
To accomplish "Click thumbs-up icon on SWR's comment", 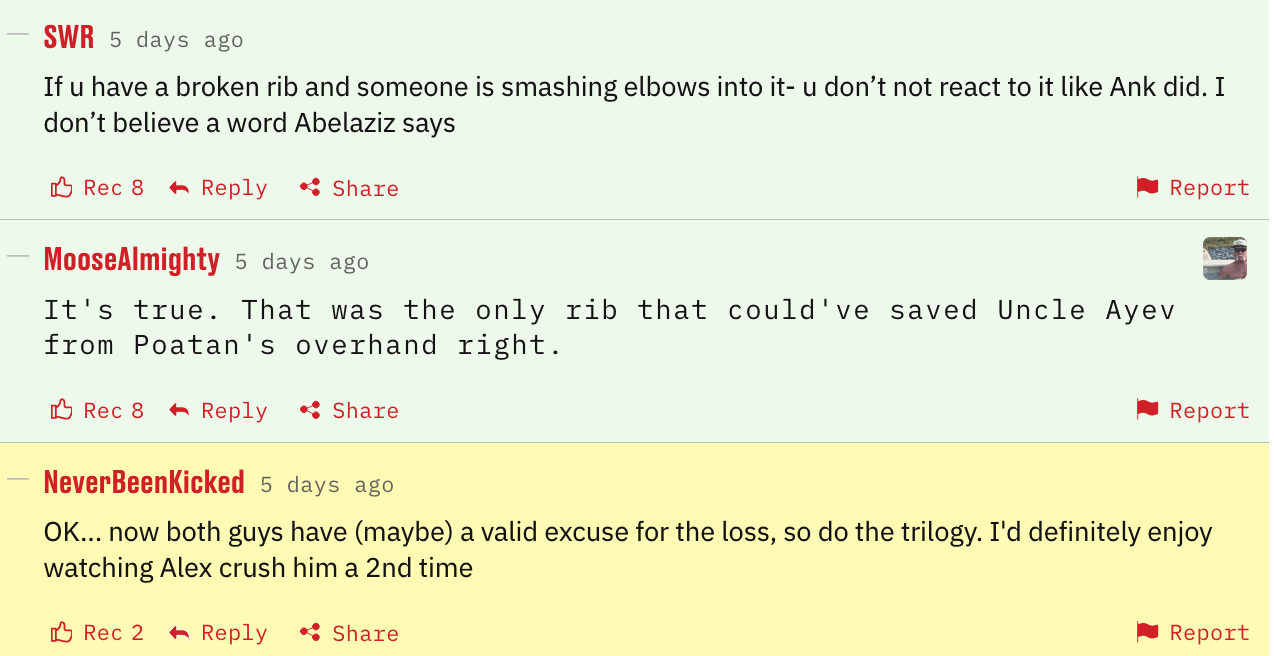I will pyautogui.click(x=62, y=188).
